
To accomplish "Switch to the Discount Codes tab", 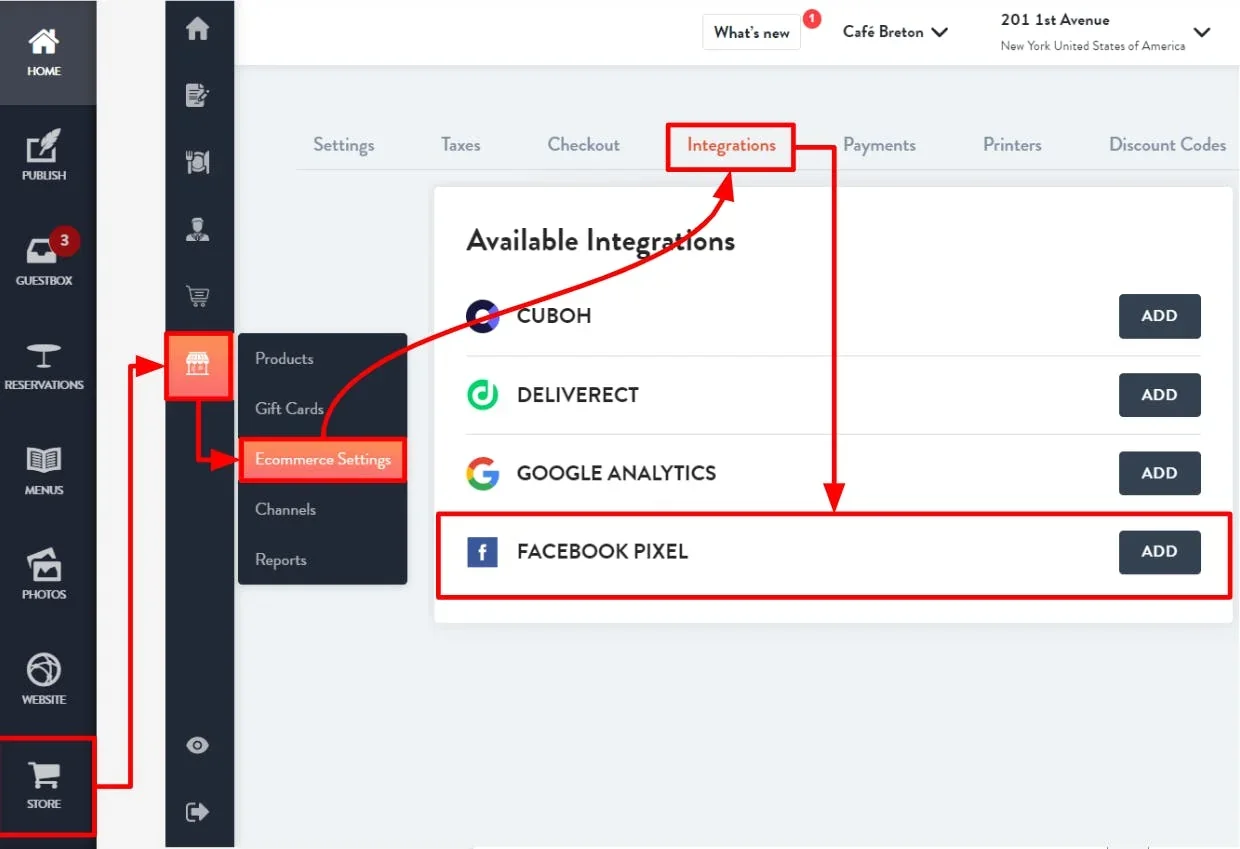I will [x=1168, y=145].
